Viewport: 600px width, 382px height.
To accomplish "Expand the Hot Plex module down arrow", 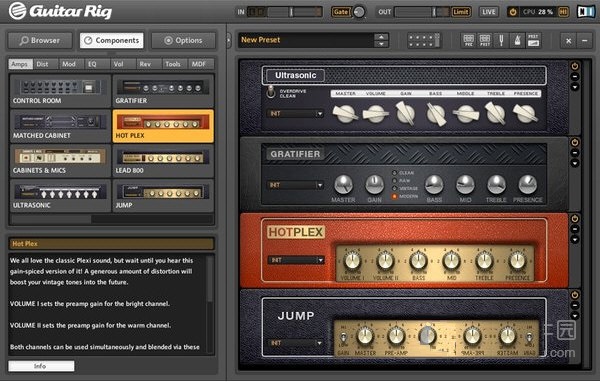I will click(x=575, y=240).
